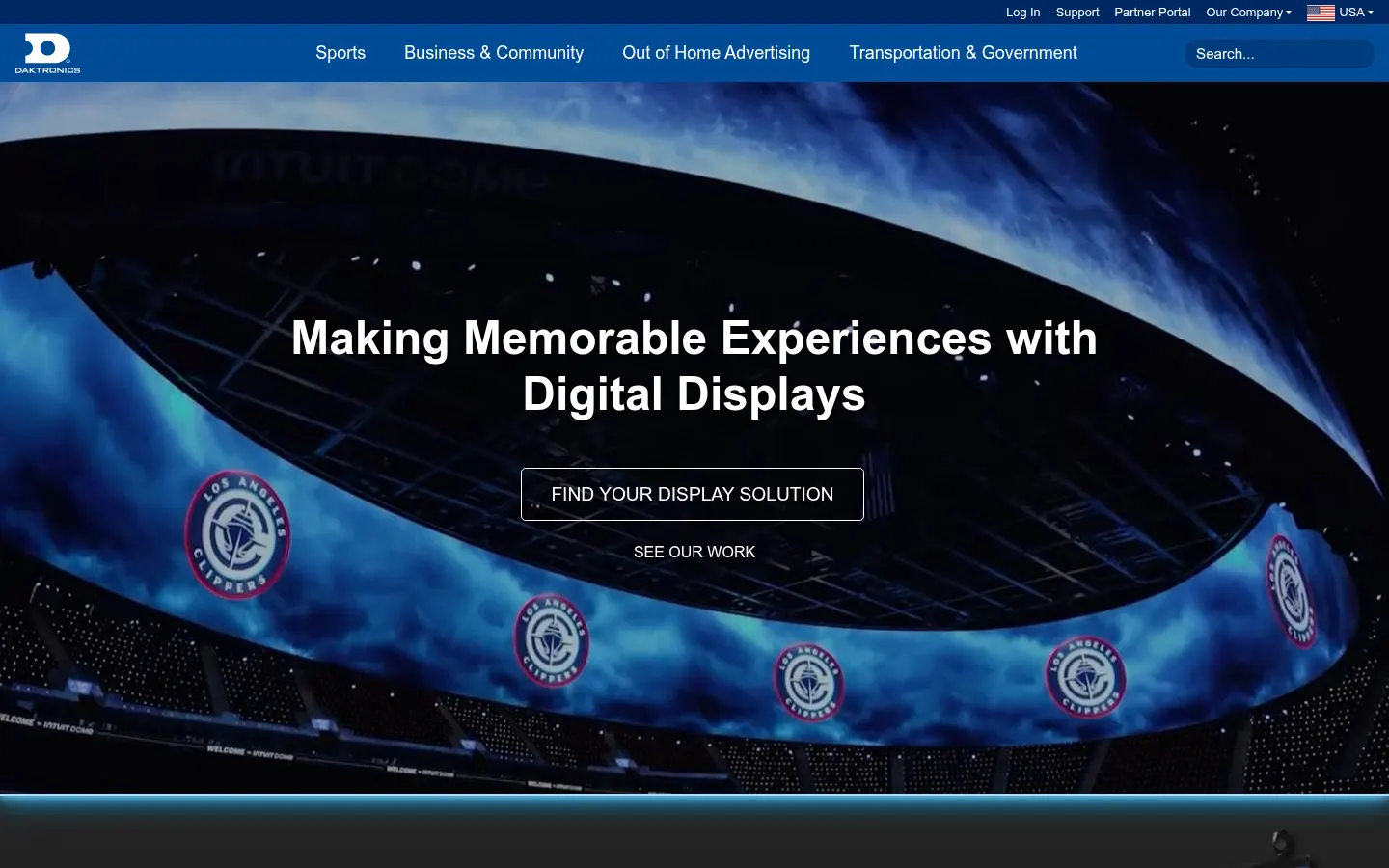Open the Support link
This screenshot has width=1389, height=868.
coord(1077,13)
